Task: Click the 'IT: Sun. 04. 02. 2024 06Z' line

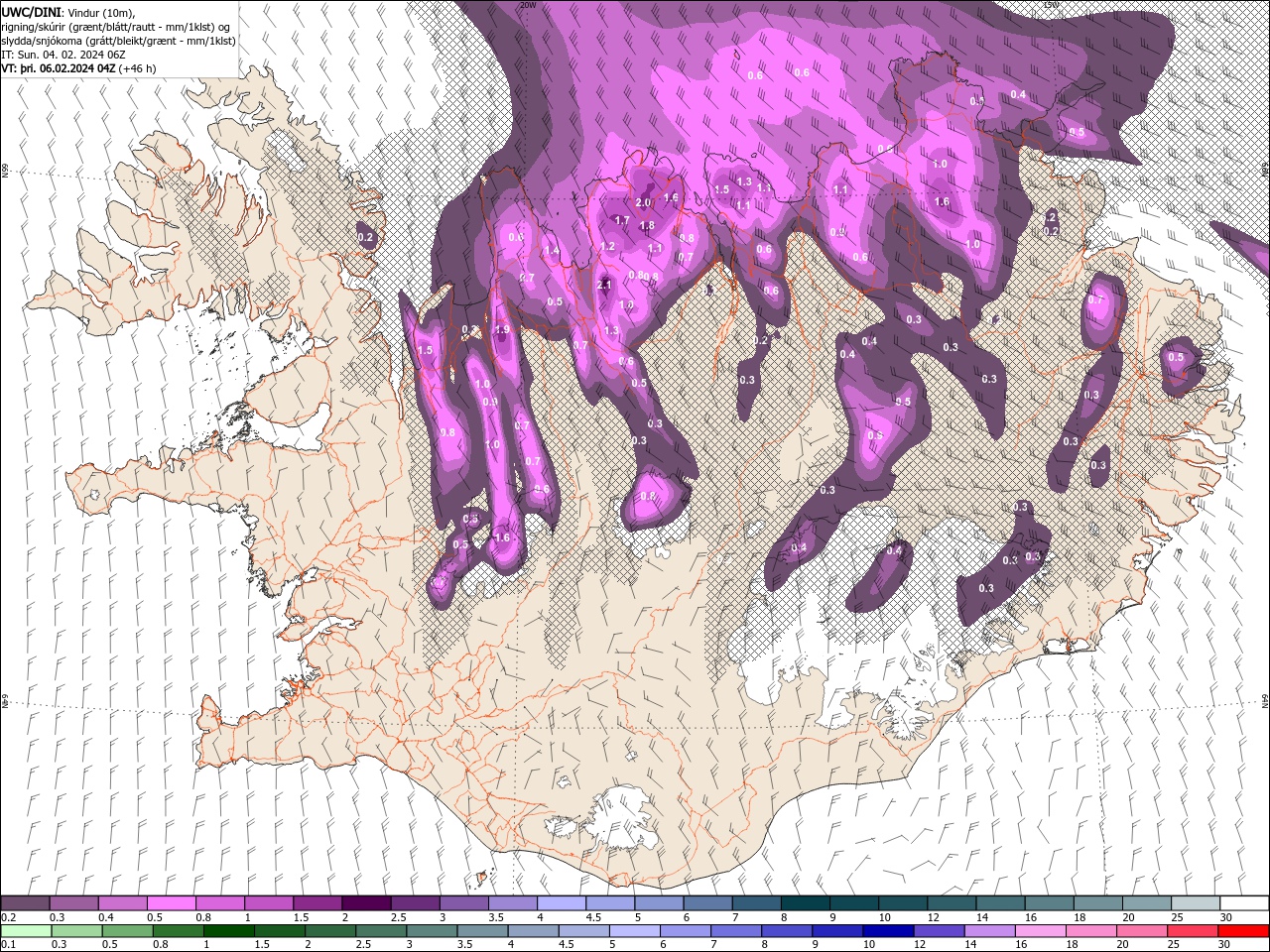Action: pos(63,55)
